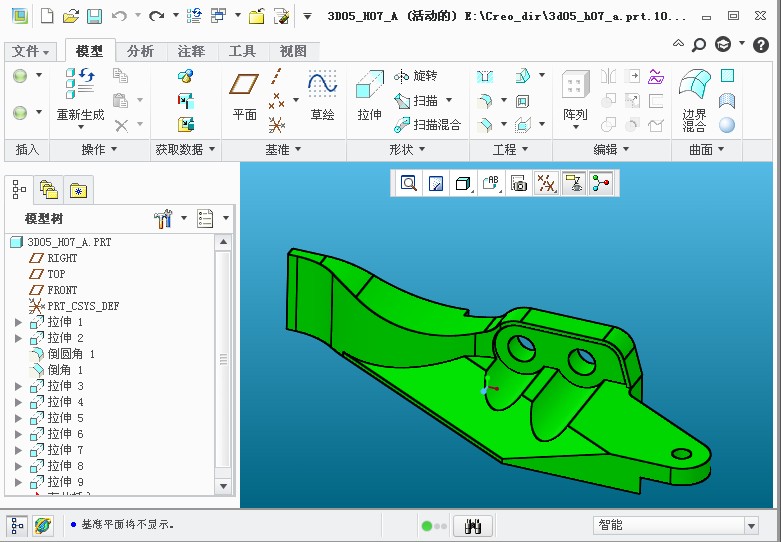Image resolution: width=781 pixels, height=542 pixels.
Task: Click the model tree vertical scrollbar
Action: [x=223, y=360]
